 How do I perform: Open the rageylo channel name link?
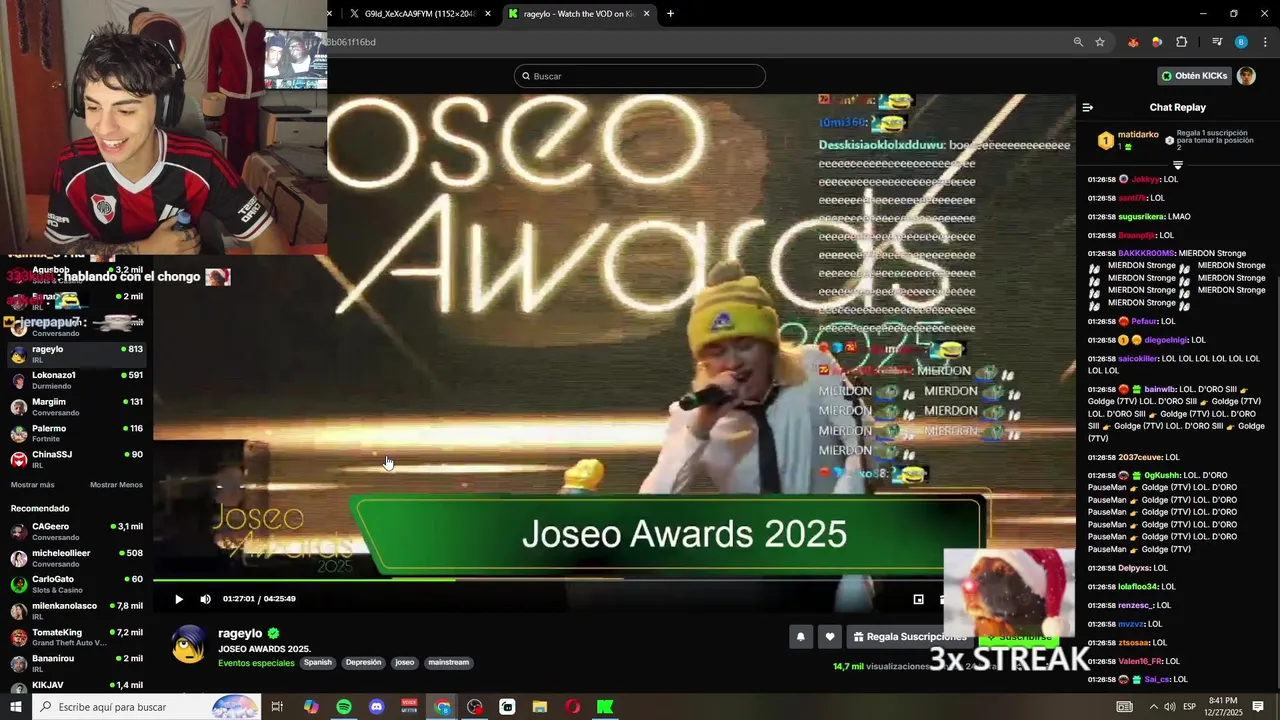(x=240, y=633)
